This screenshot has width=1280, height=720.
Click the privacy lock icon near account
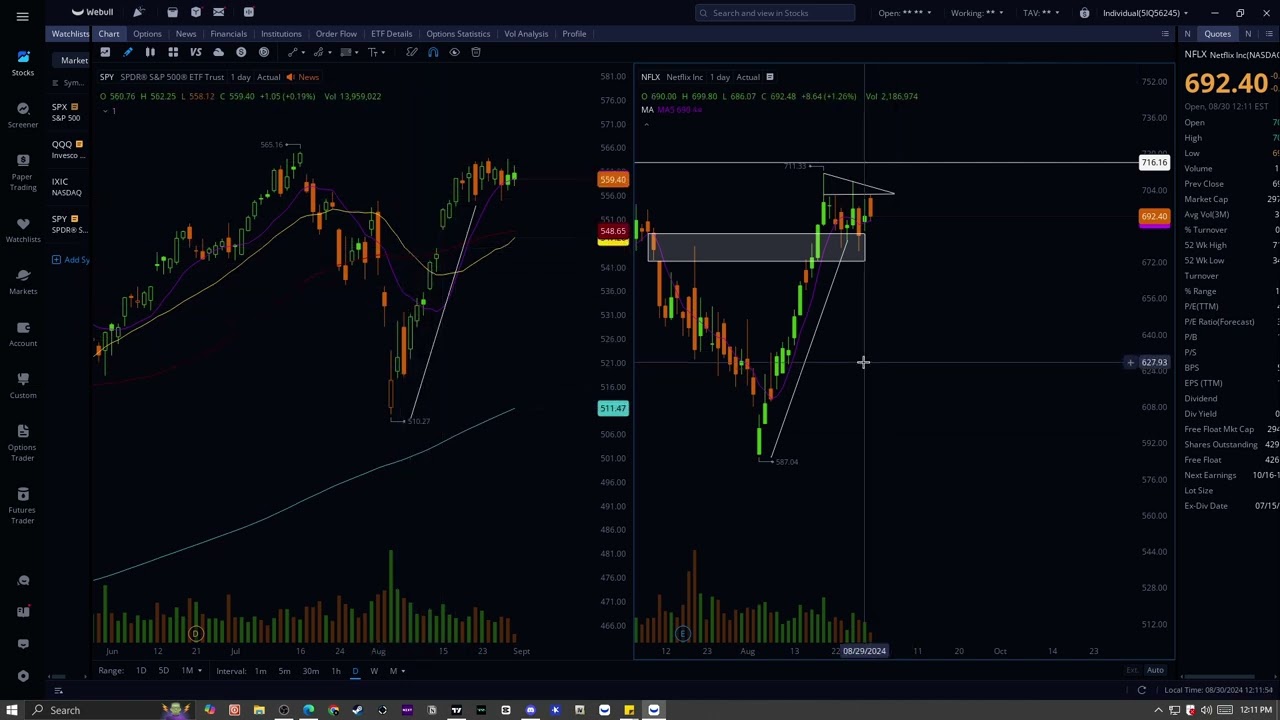(x=1084, y=13)
